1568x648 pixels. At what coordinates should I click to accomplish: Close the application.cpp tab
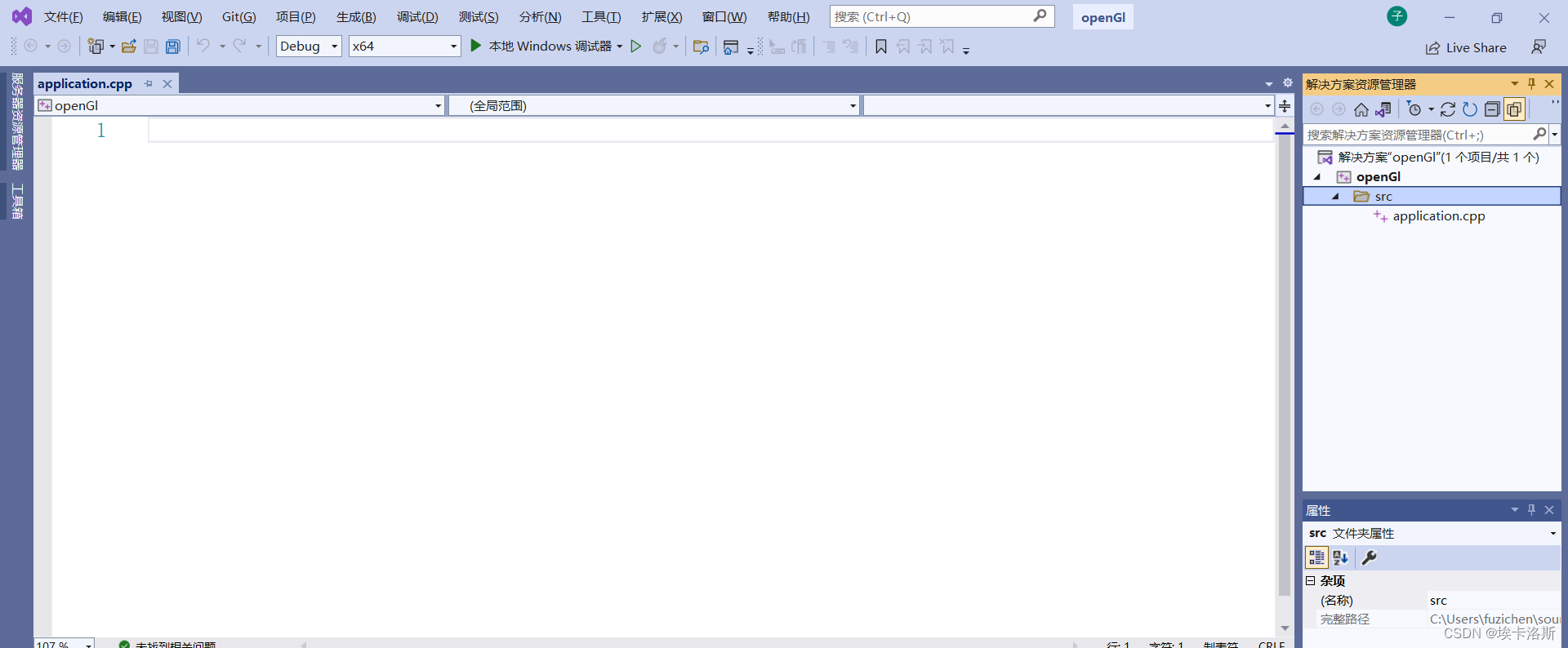167,84
